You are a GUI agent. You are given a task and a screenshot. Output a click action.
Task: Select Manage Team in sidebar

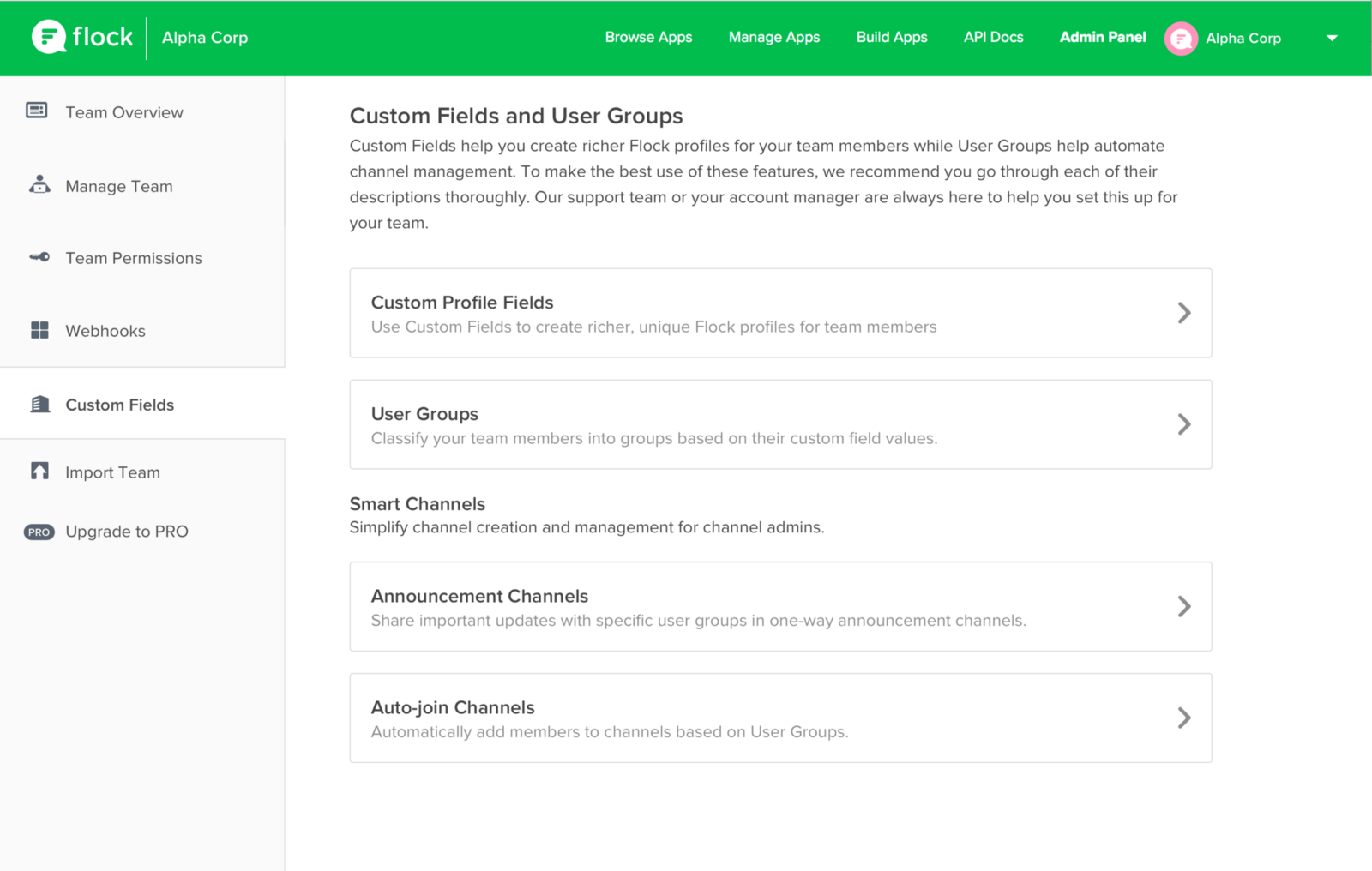[x=119, y=186]
